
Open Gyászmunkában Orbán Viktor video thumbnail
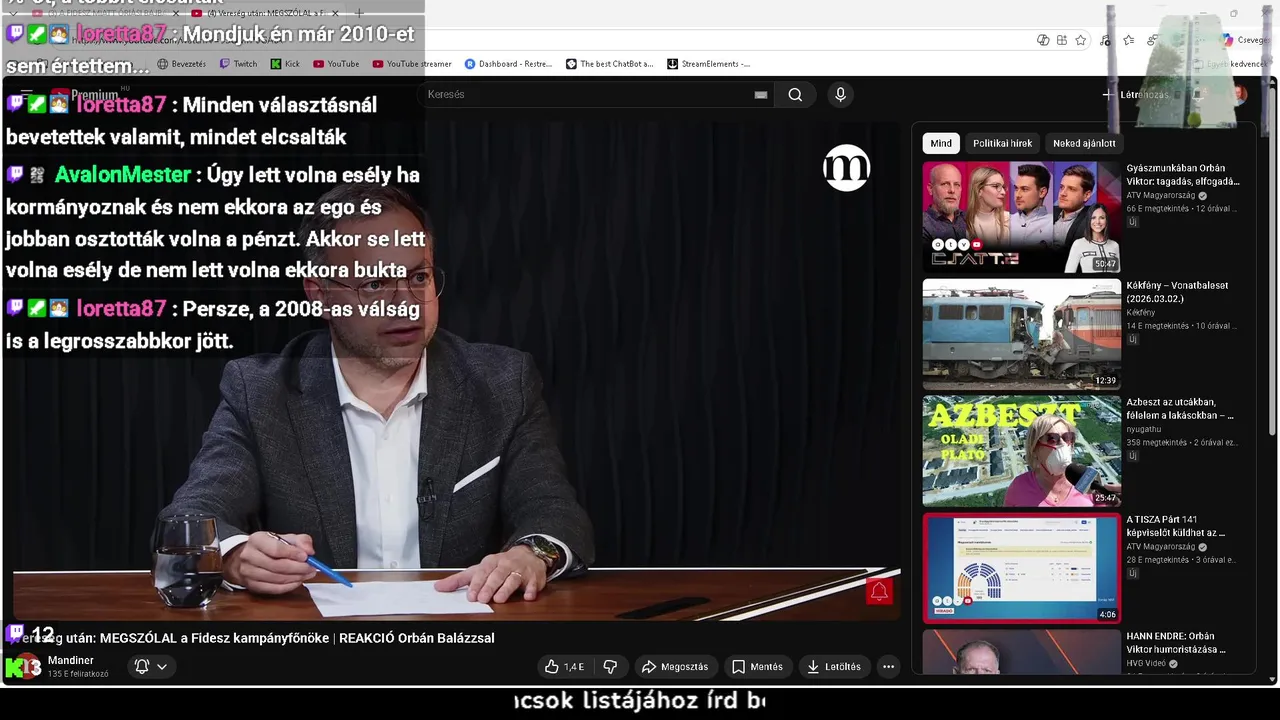tap(1021, 217)
